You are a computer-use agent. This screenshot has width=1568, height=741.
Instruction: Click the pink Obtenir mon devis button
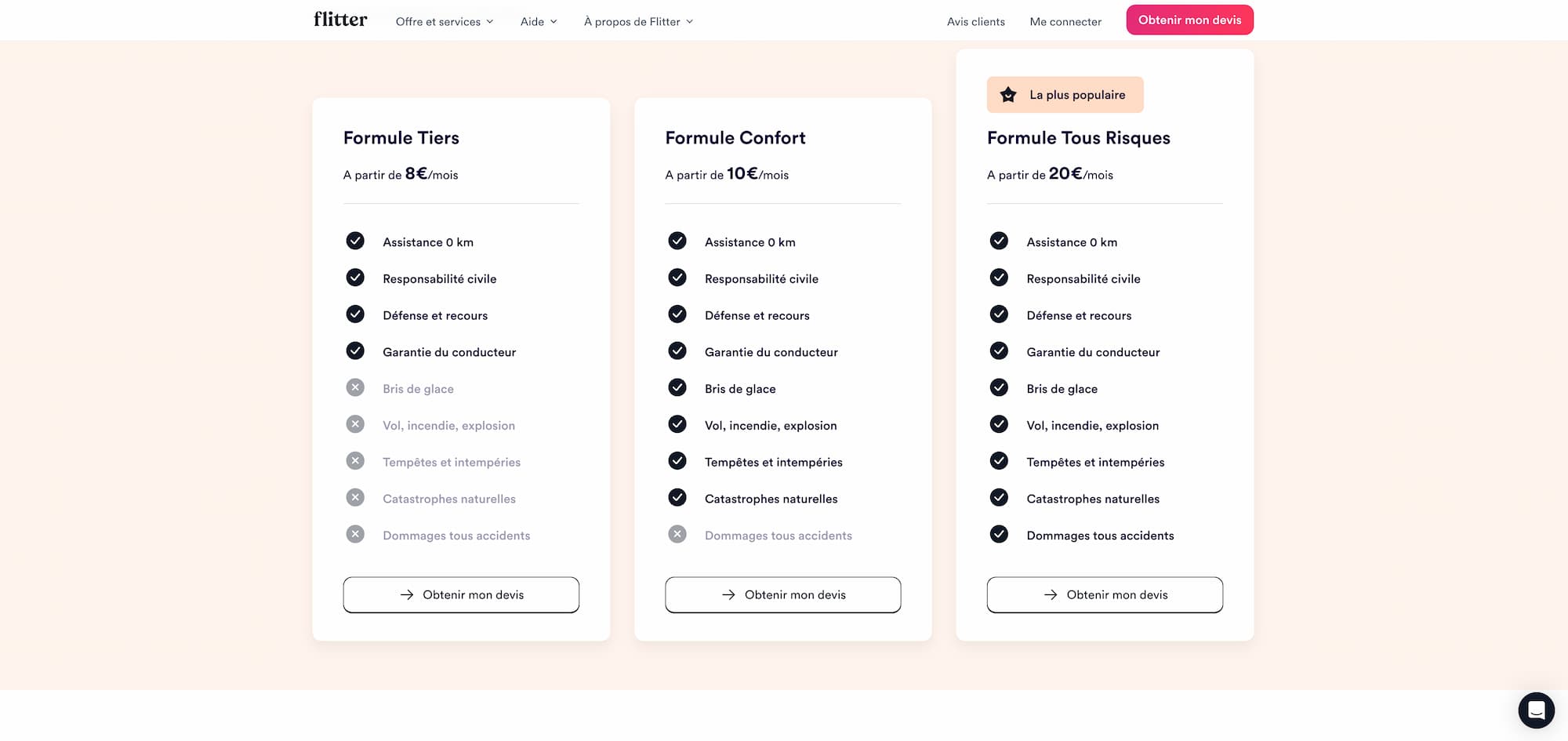click(x=1189, y=20)
